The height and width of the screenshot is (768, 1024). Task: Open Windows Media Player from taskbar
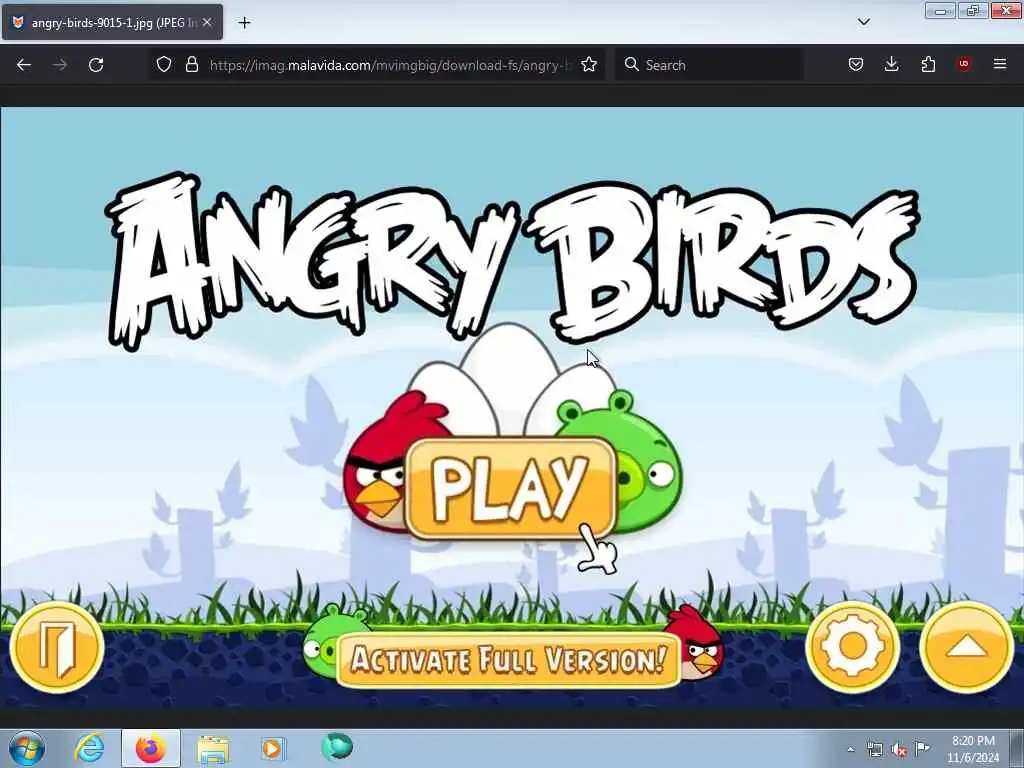273,748
